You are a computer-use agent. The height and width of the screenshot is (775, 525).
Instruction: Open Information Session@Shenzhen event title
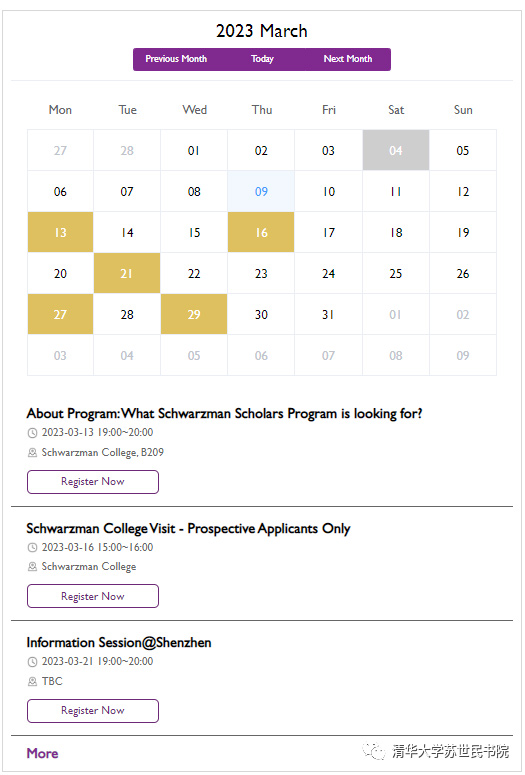(x=119, y=643)
